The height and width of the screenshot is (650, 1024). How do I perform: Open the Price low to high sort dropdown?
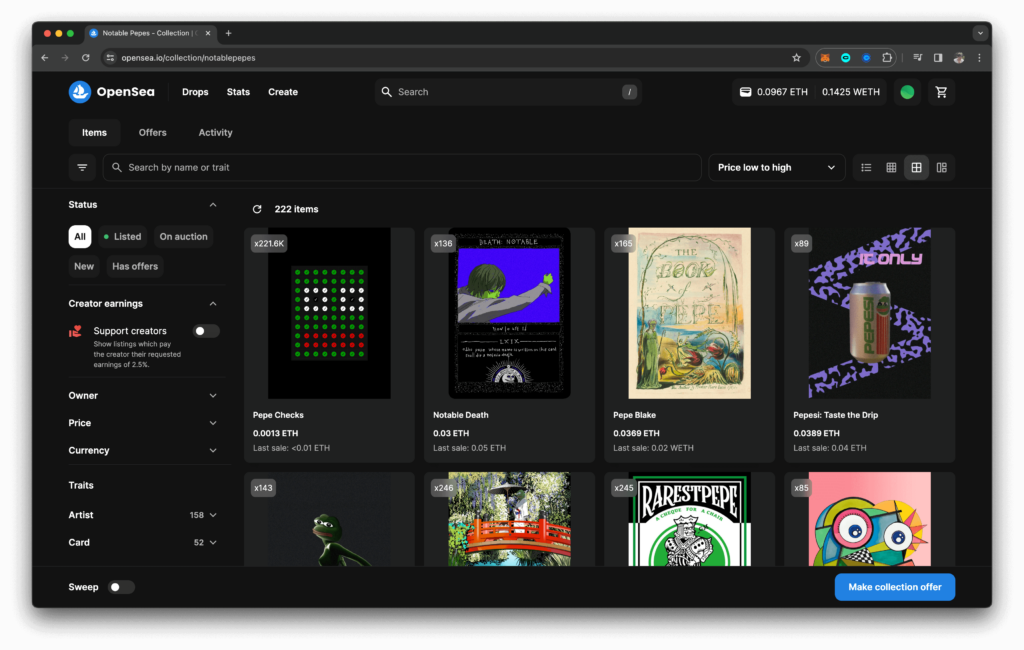[776, 168]
